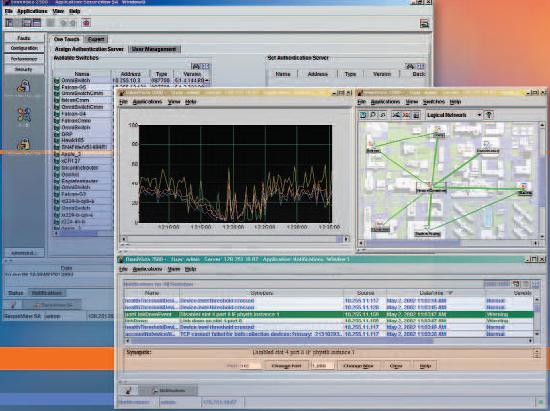
Task: Expand the Synopsis panel scroll arrows
Action: pyautogui.click(x=537, y=353)
